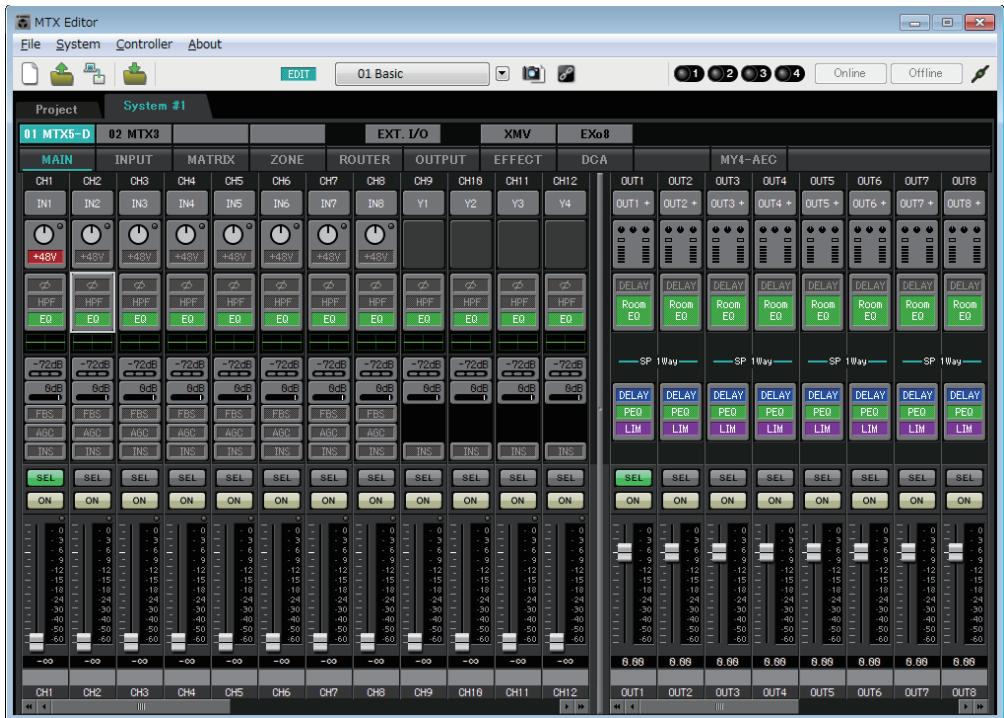
Task: Toggle OUT8 ON button
Action: click(x=964, y=500)
